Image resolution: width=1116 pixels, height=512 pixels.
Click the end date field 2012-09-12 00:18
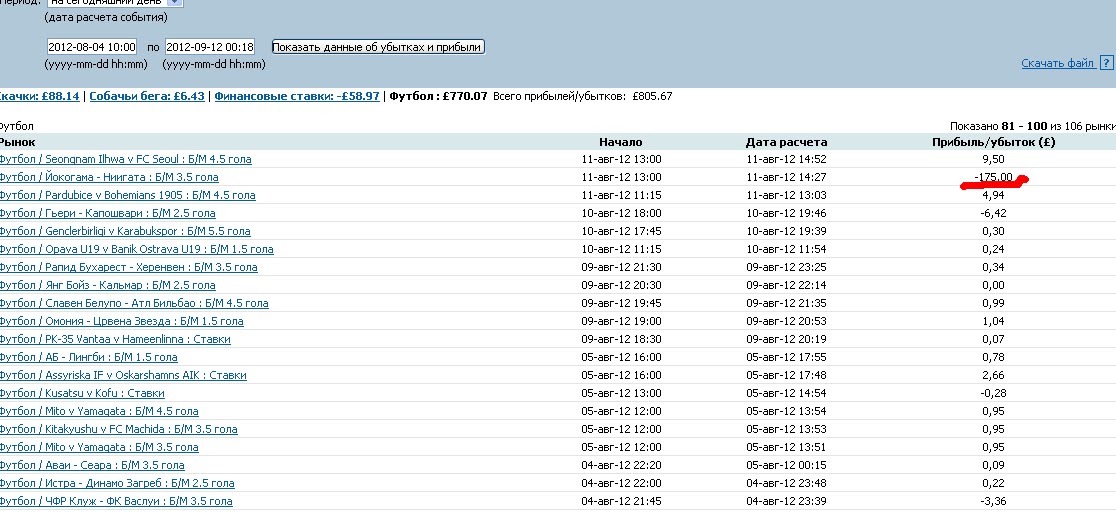pyautogui.click(x=210, y=47)
